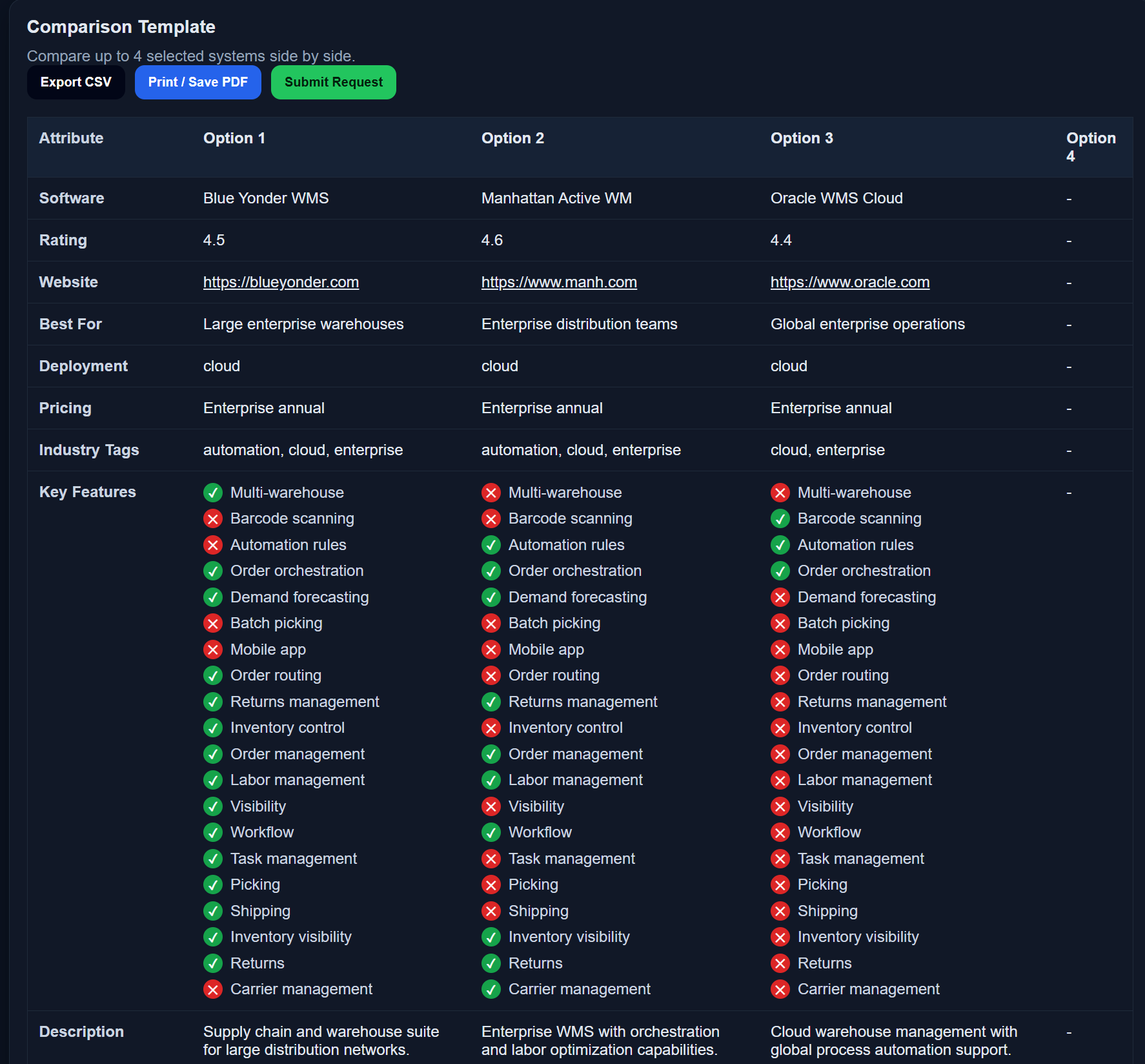Click the green check for Order orchestration under Option 3

[780, 571]
